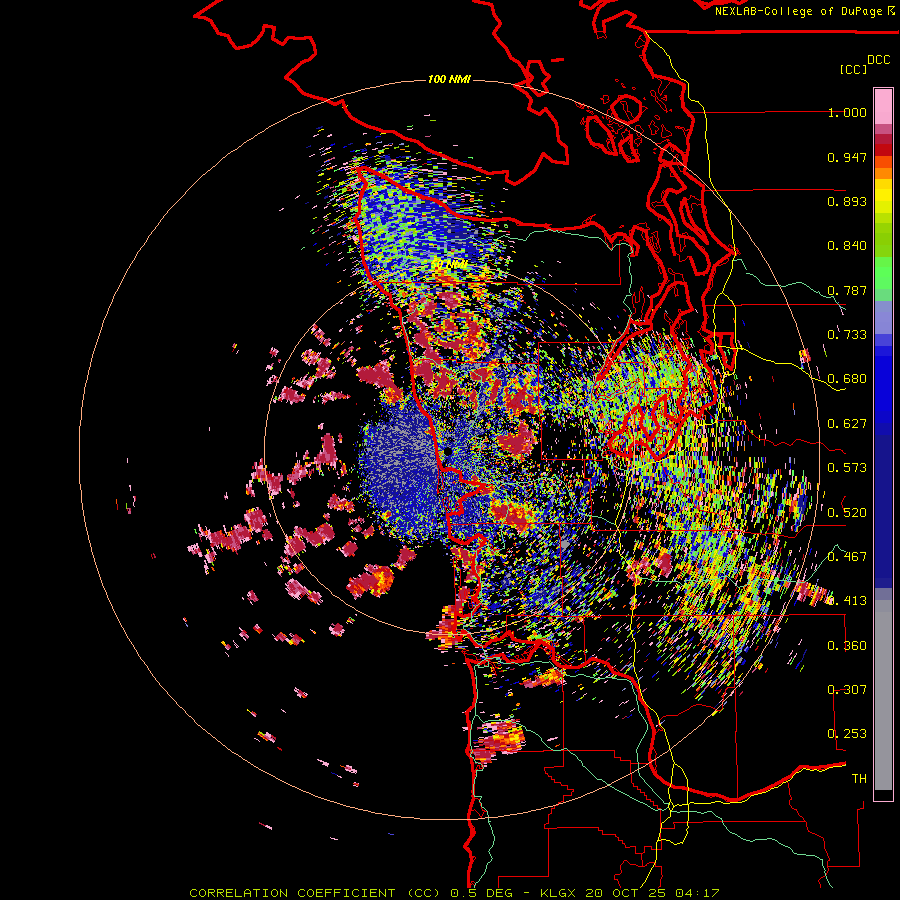Viewport: 900px width, 900px height.
Task: Select the 0.627 scale value
Action: [x=847, y=424]
